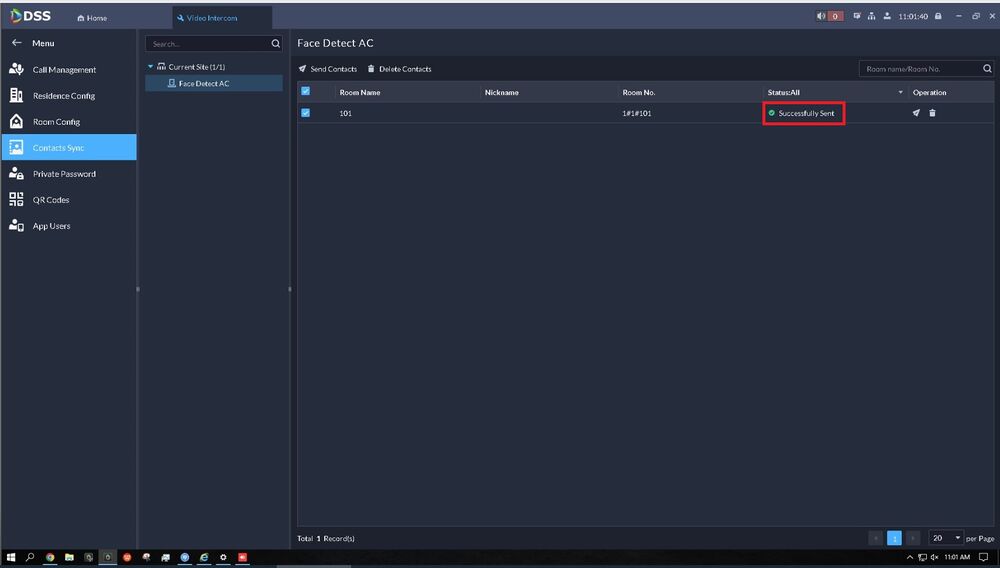This screenshot has height=568, width=1000.
Task: Click the Delete Contacts button
Action: point(400,69)
